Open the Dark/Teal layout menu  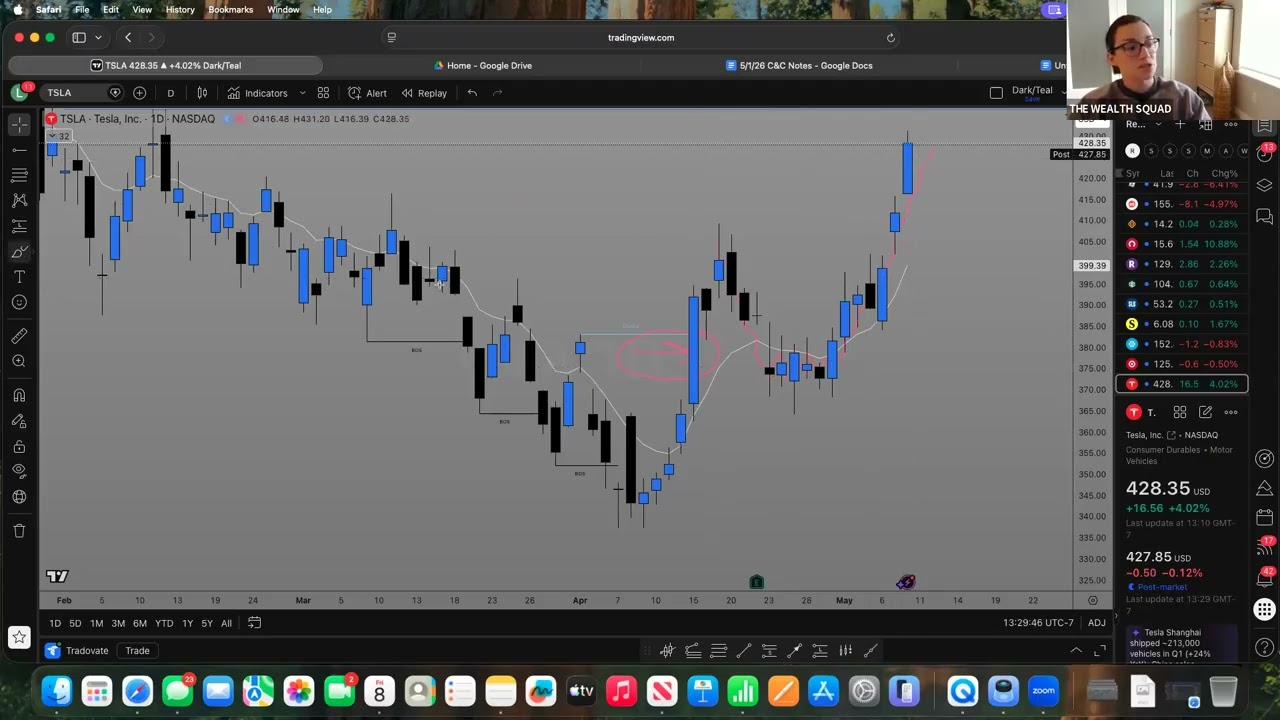coord(1033,93)
